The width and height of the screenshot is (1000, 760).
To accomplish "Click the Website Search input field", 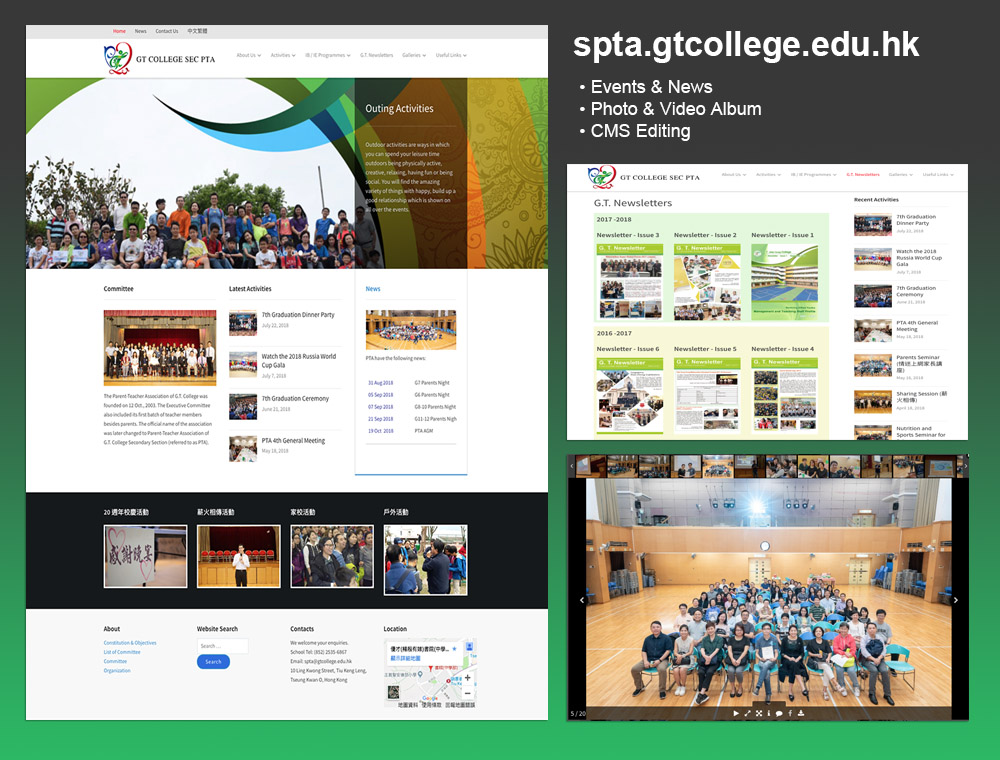I will click(223, 646).
